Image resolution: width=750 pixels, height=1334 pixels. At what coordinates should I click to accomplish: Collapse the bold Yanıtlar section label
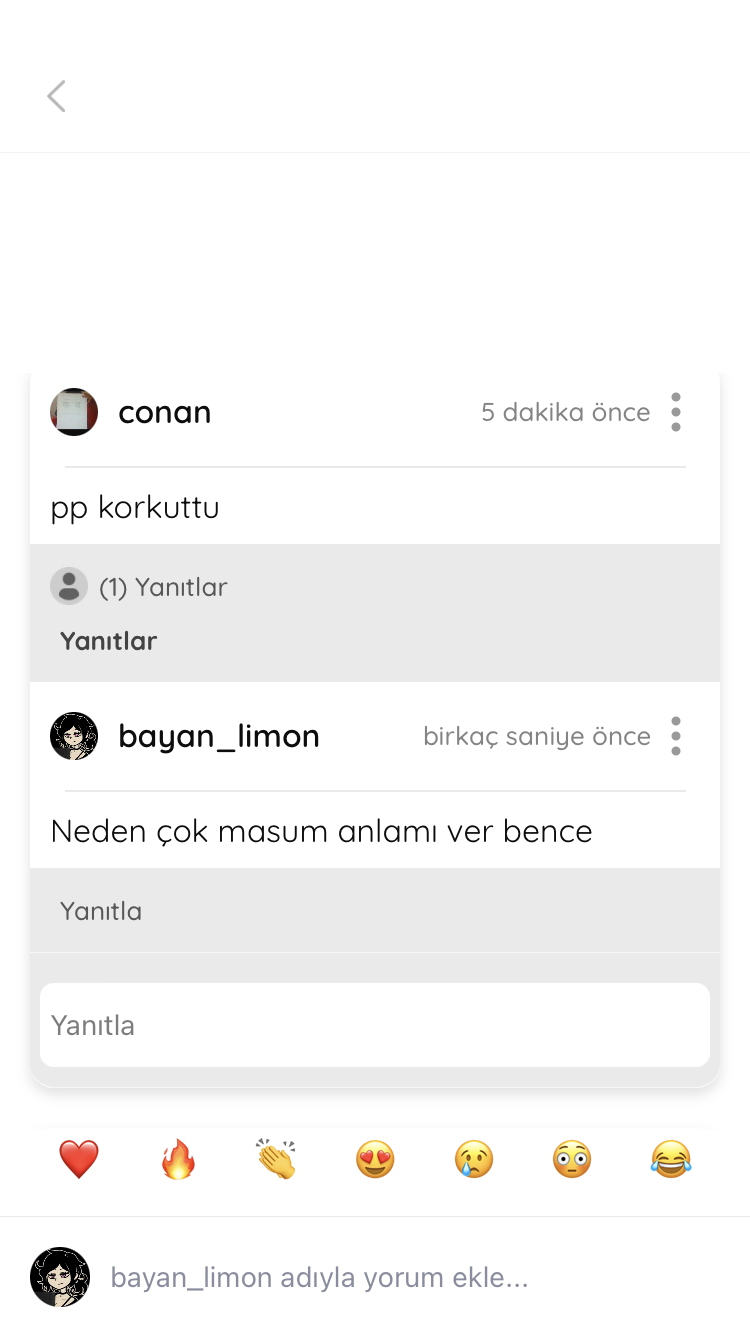tap(108, 641)
